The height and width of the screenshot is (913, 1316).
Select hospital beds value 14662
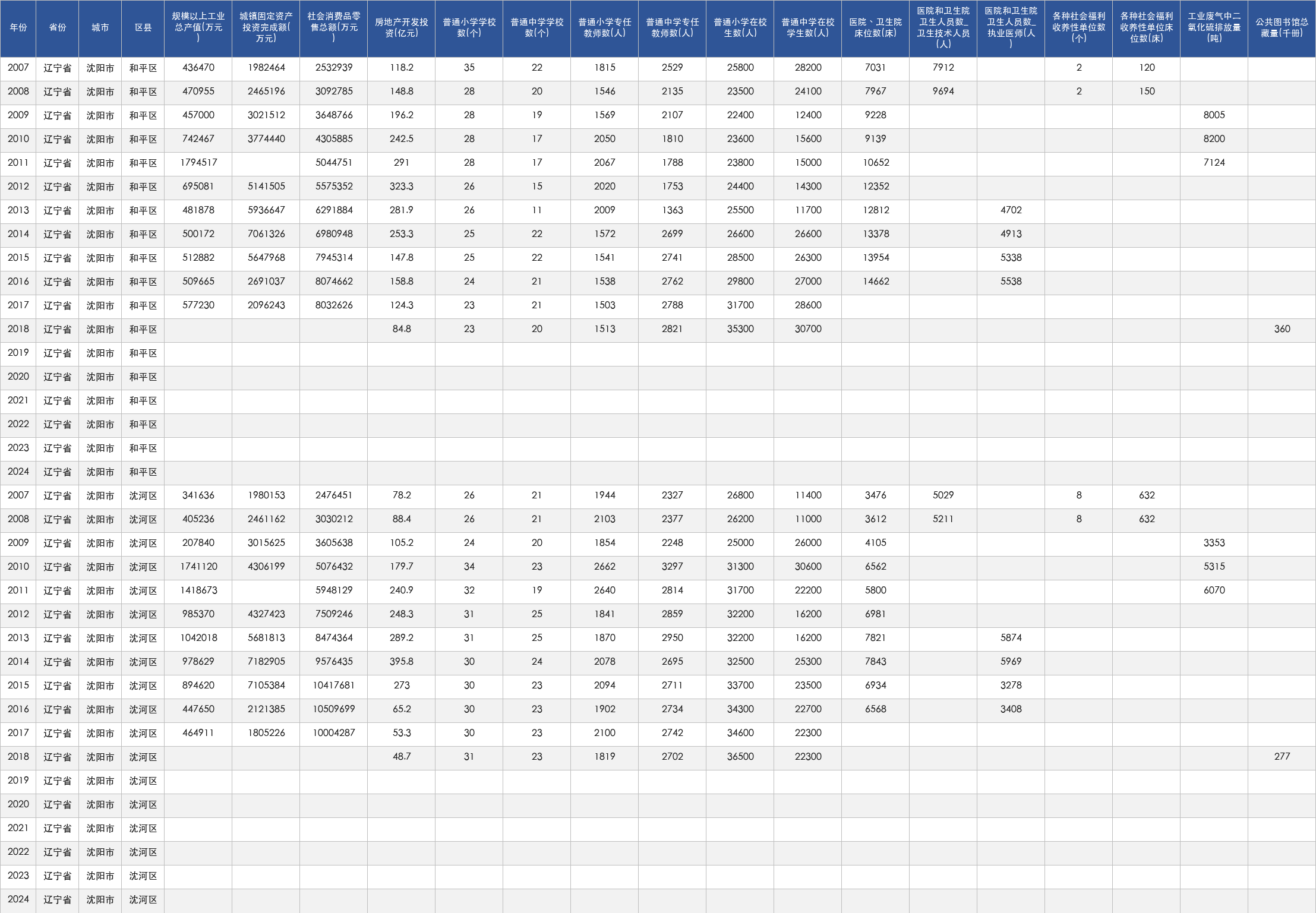point(875,282)
